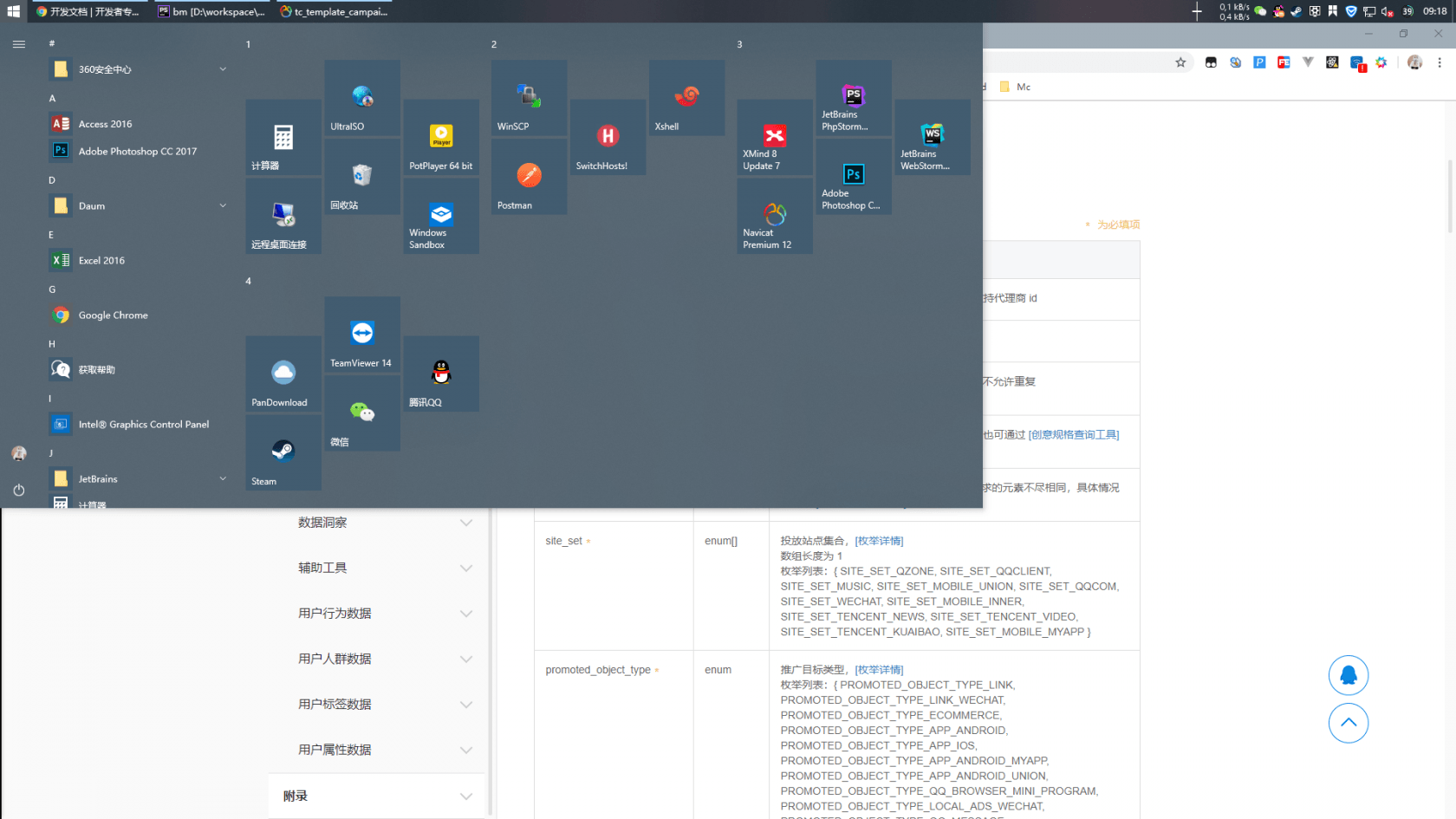Image resolution: width=1456 pixels, height=819 pixels.
Task: Open 创意规格查询工具 link
Action: (1073, 435)
